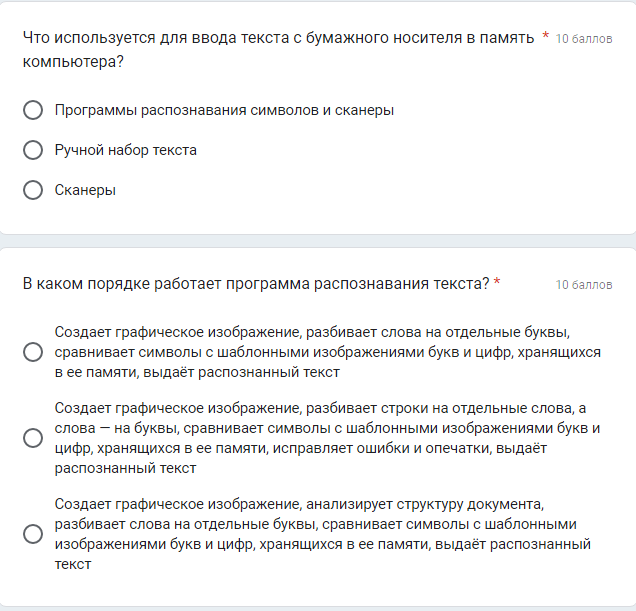
Task: Click the label text 'Программы распознавания символов и сканеры'
Action: click(224, 110)
